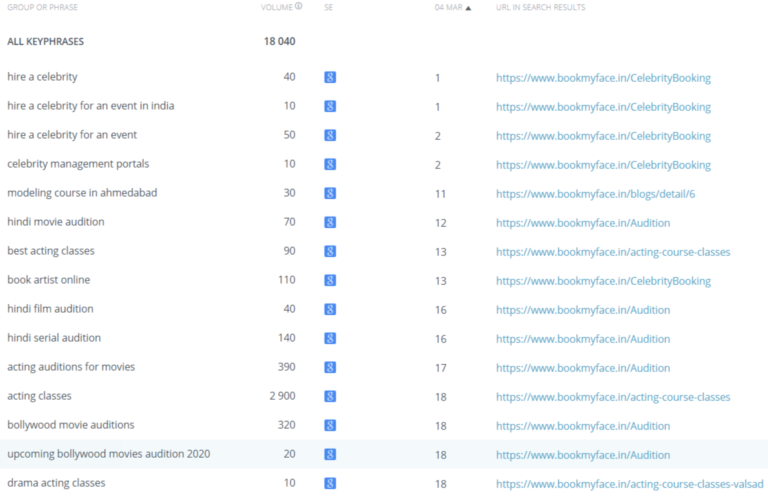
Task: Click rank '11' for modeling course in ahmedabad
Action: click(x=440, y=194)
